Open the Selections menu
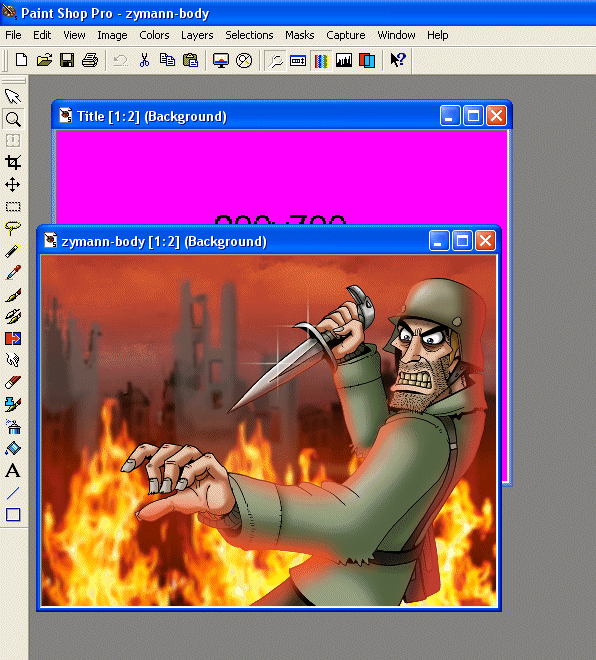Image resolution: width=596 pixels, height=660 pixels. [249, 35]
